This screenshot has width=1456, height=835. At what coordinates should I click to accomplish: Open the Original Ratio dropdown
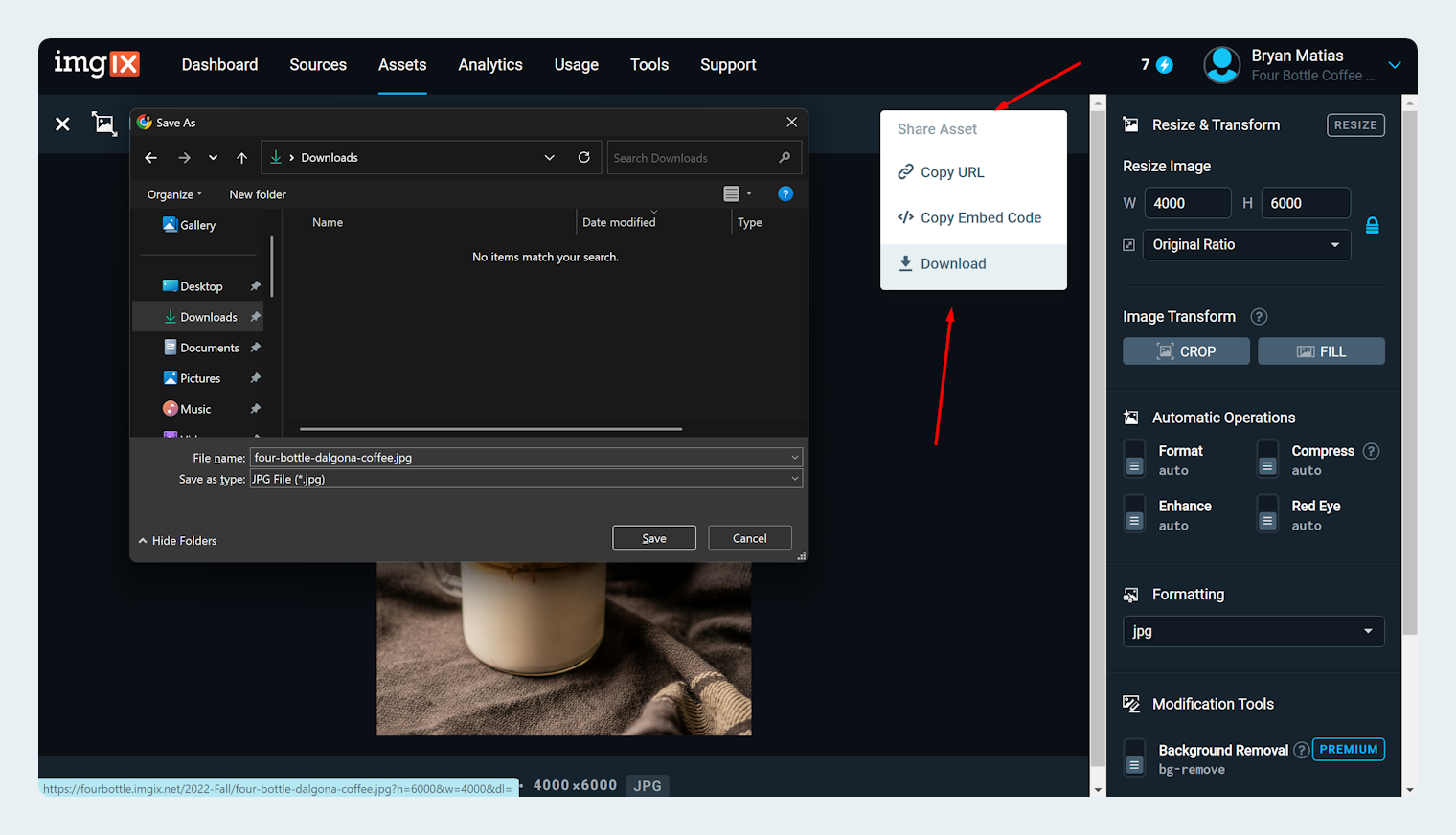1245,245
